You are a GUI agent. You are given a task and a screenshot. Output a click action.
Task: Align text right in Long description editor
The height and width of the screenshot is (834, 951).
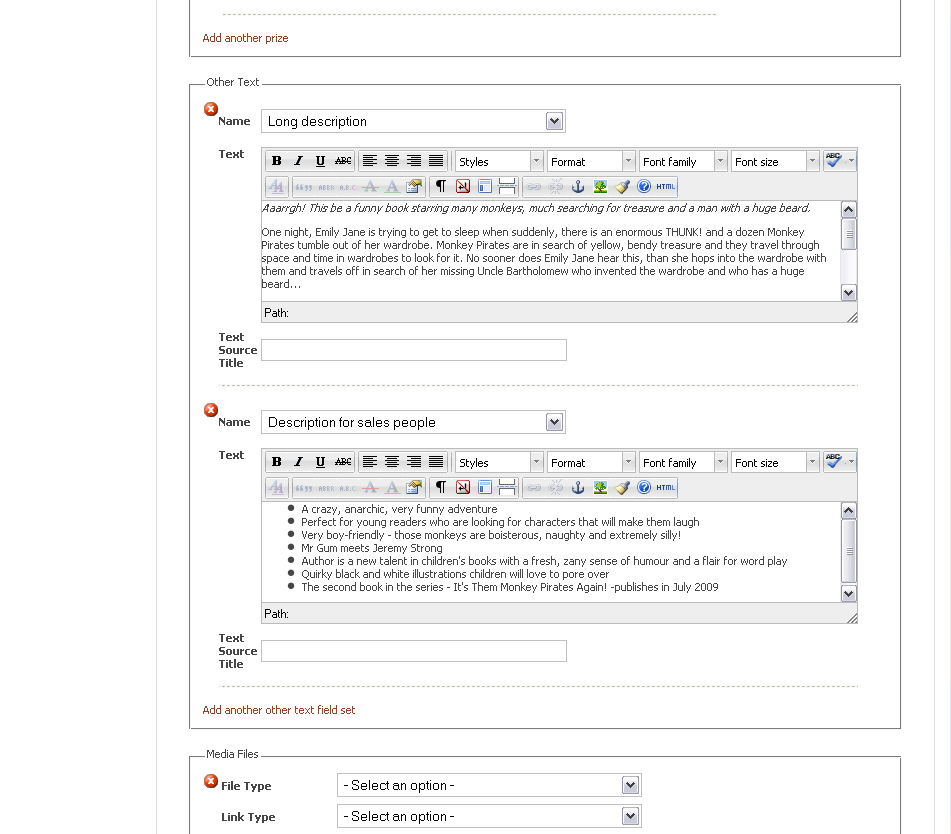(x=414, y=161)
